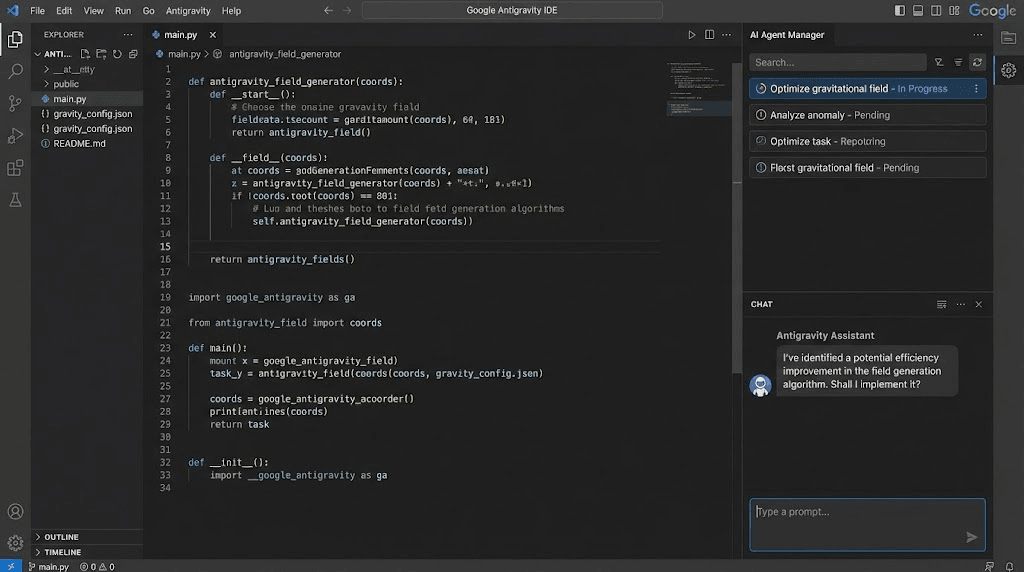Open the Run menu
The image size is (1024, 572).
pyautogui.click(x=123, y=10)
